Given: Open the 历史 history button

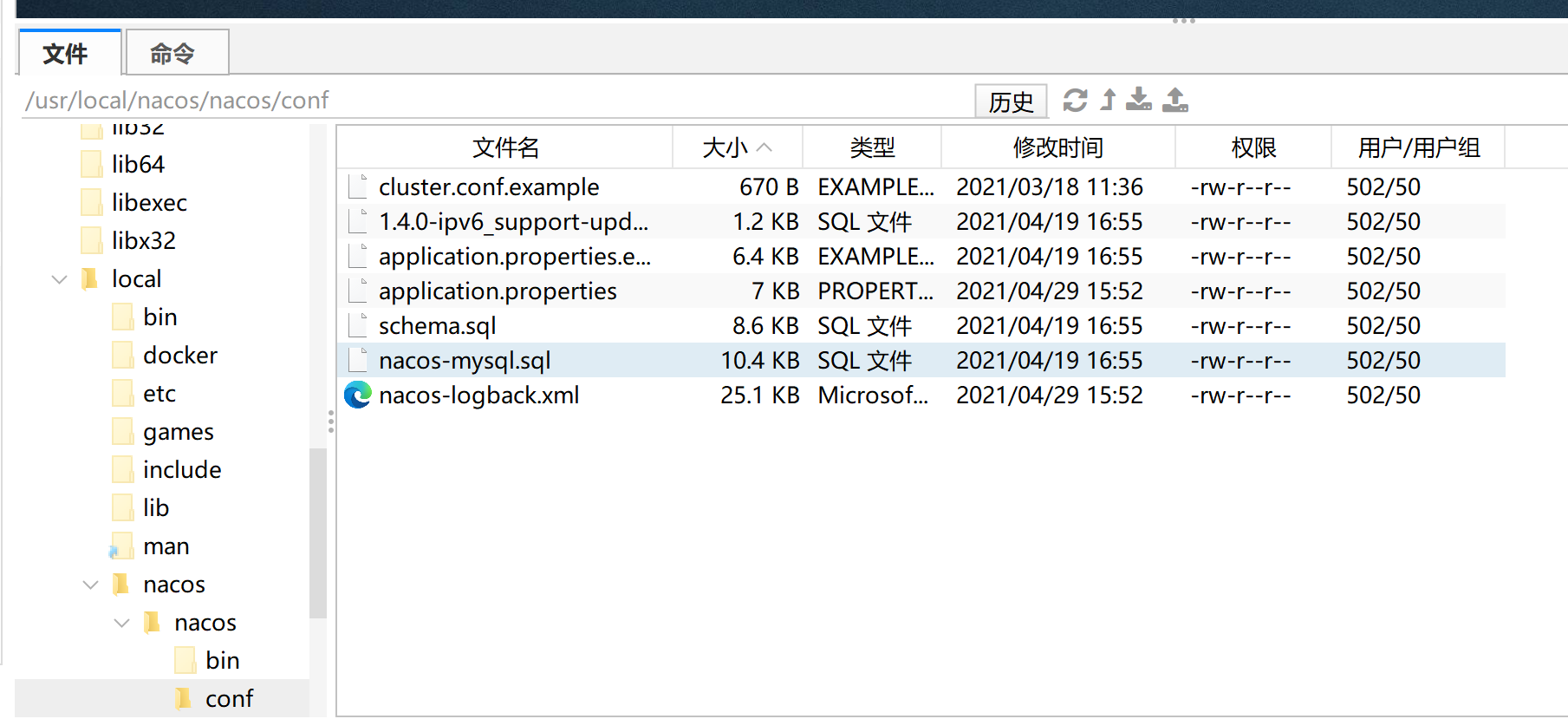Looking at the screenshot, I should tap(1011, 101).
